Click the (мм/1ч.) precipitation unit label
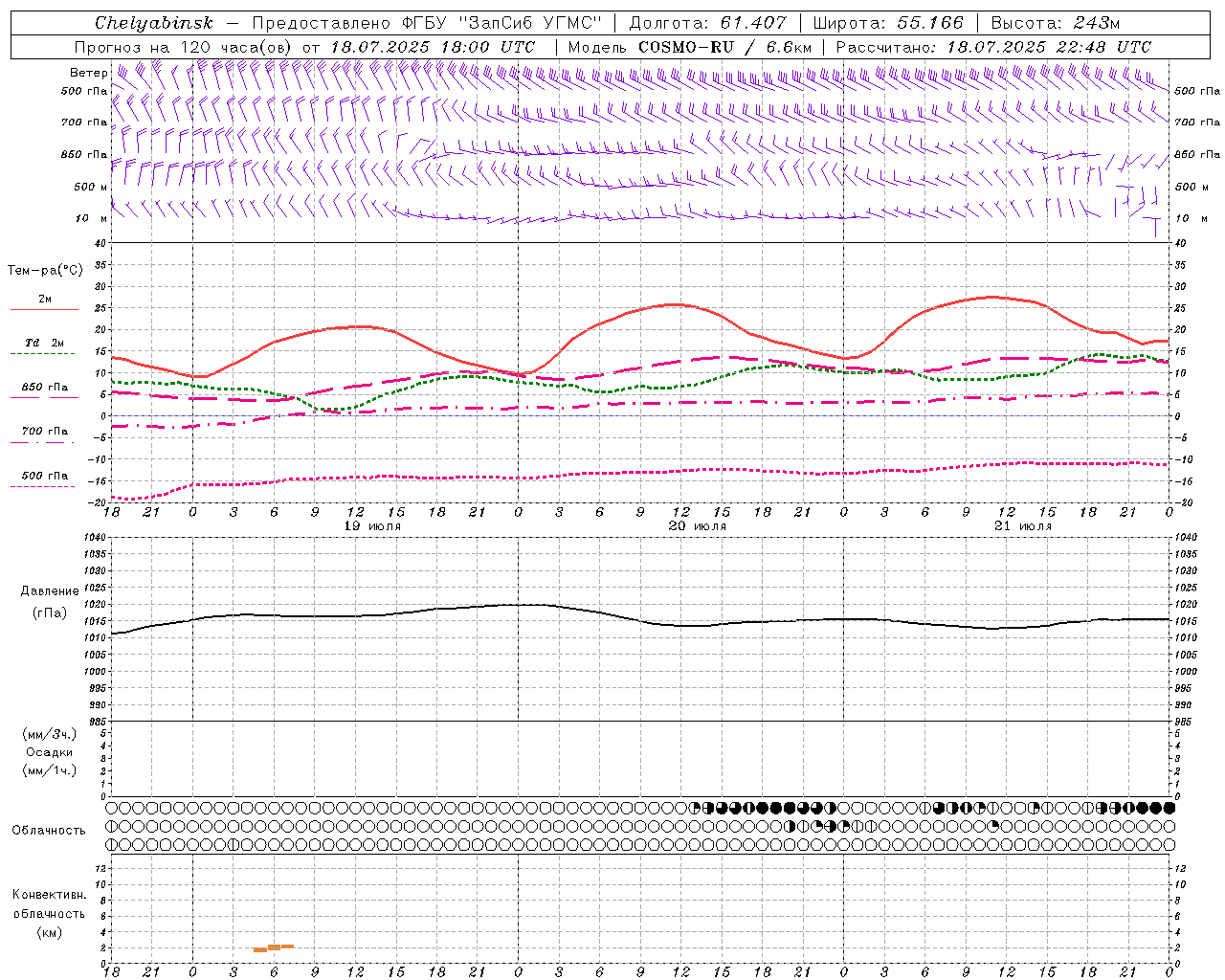This screenshot has height=980, width=1225. click(x=49, y=770)
